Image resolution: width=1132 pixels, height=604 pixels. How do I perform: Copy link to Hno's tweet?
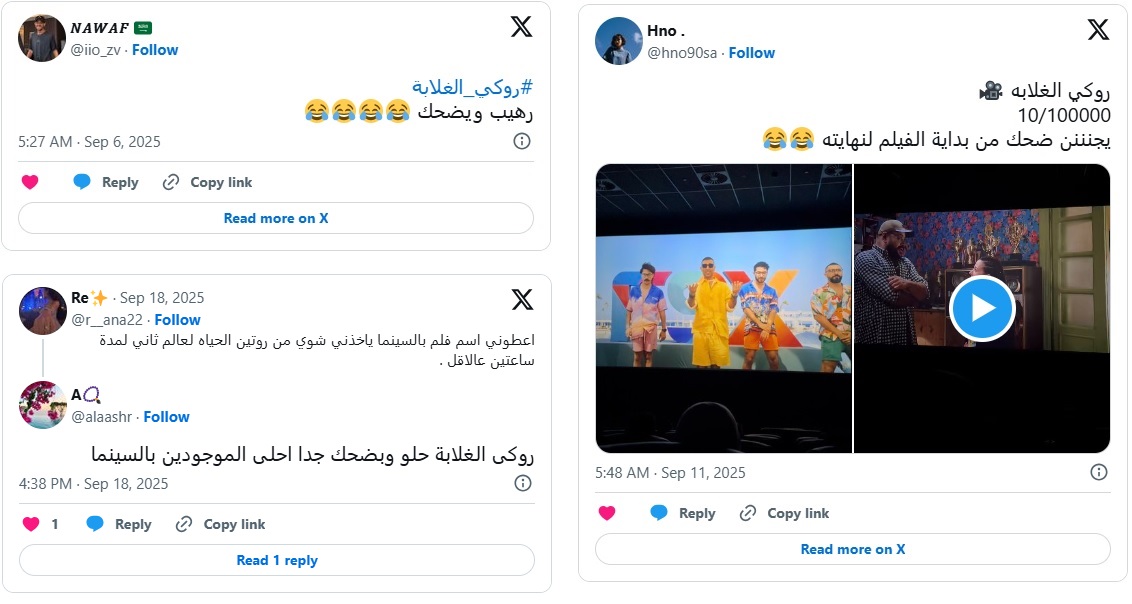click(x=784, y=513)
